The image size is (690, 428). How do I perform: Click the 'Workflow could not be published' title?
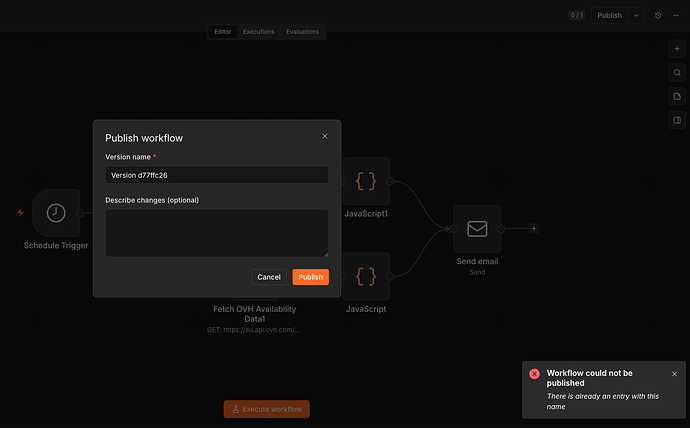(590, 378)
